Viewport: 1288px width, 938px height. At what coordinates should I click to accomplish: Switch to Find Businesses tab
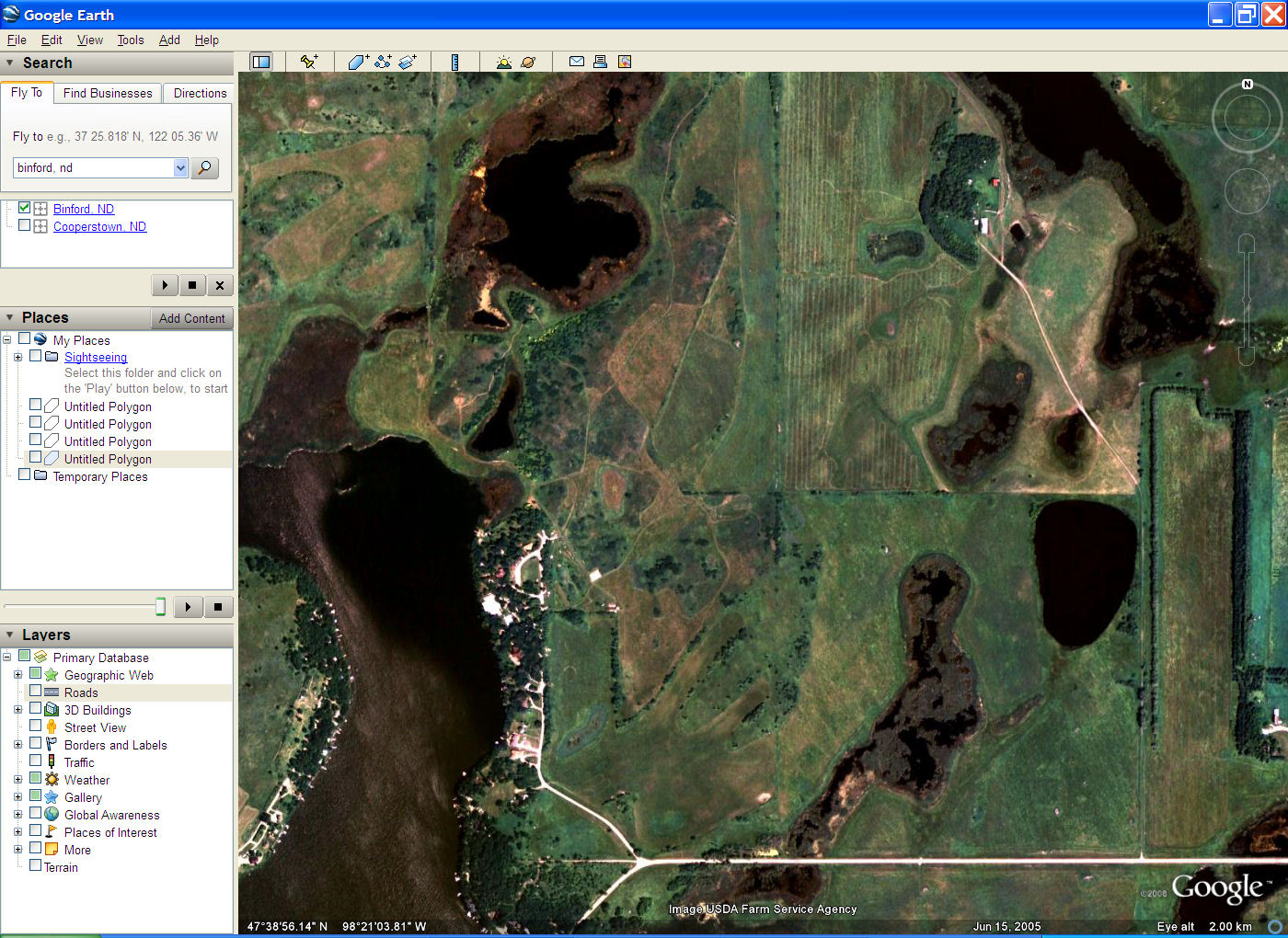(108, 93)
